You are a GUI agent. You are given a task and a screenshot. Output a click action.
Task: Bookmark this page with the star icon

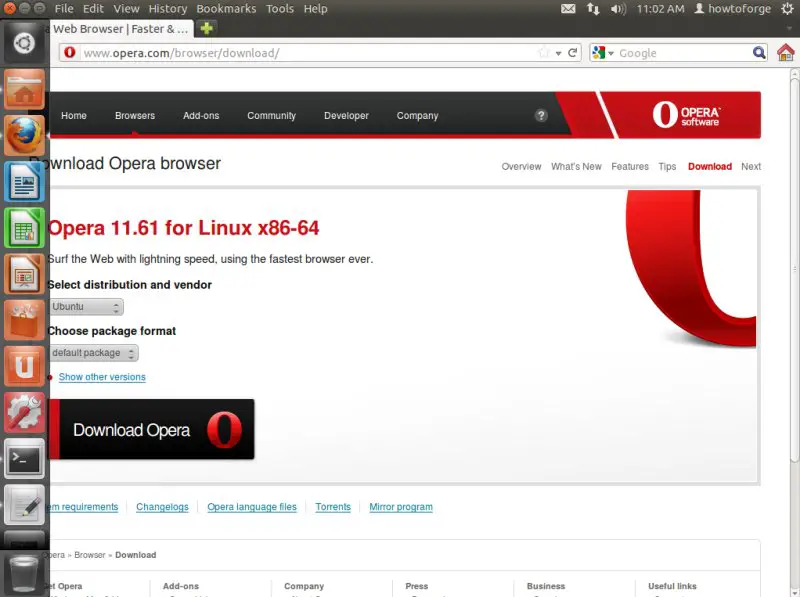[x=544, y=53]
